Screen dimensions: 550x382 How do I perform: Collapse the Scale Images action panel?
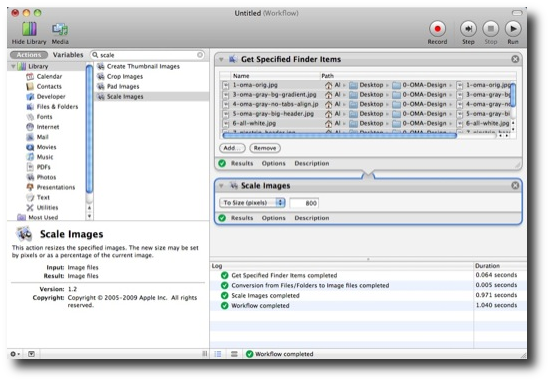221,186
